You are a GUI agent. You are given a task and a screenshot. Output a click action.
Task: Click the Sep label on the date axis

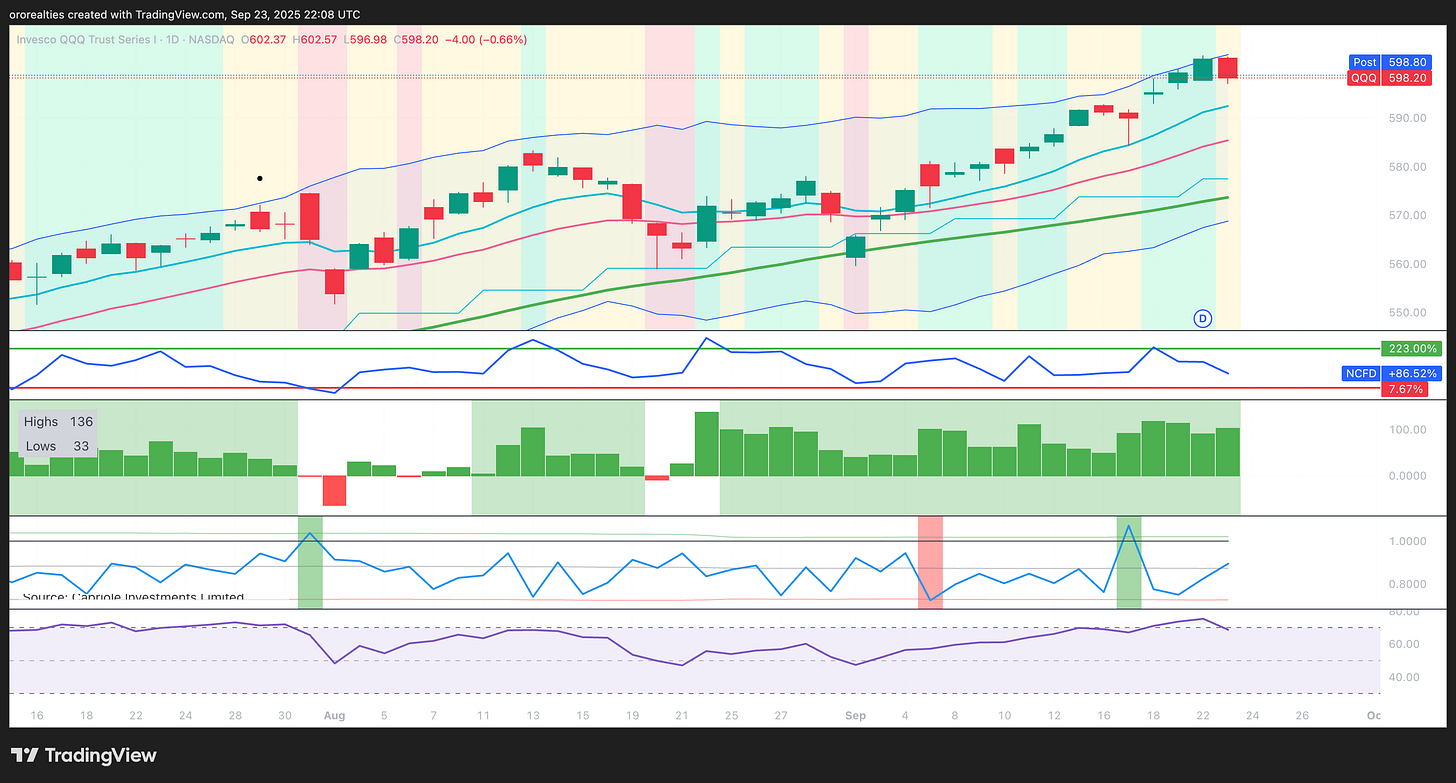[855, 716]
